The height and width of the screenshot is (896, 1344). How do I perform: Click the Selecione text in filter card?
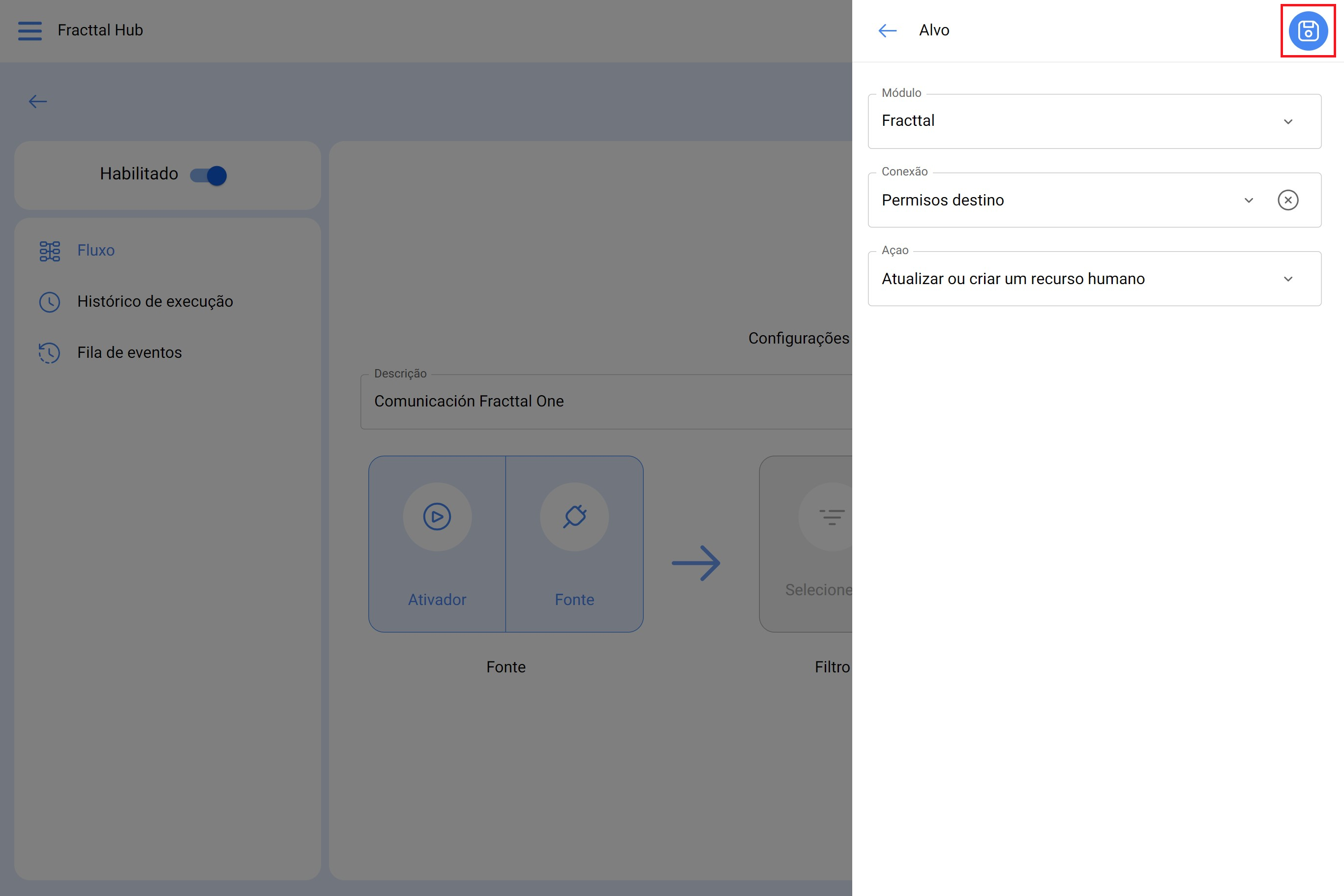[x=819, y=590]
